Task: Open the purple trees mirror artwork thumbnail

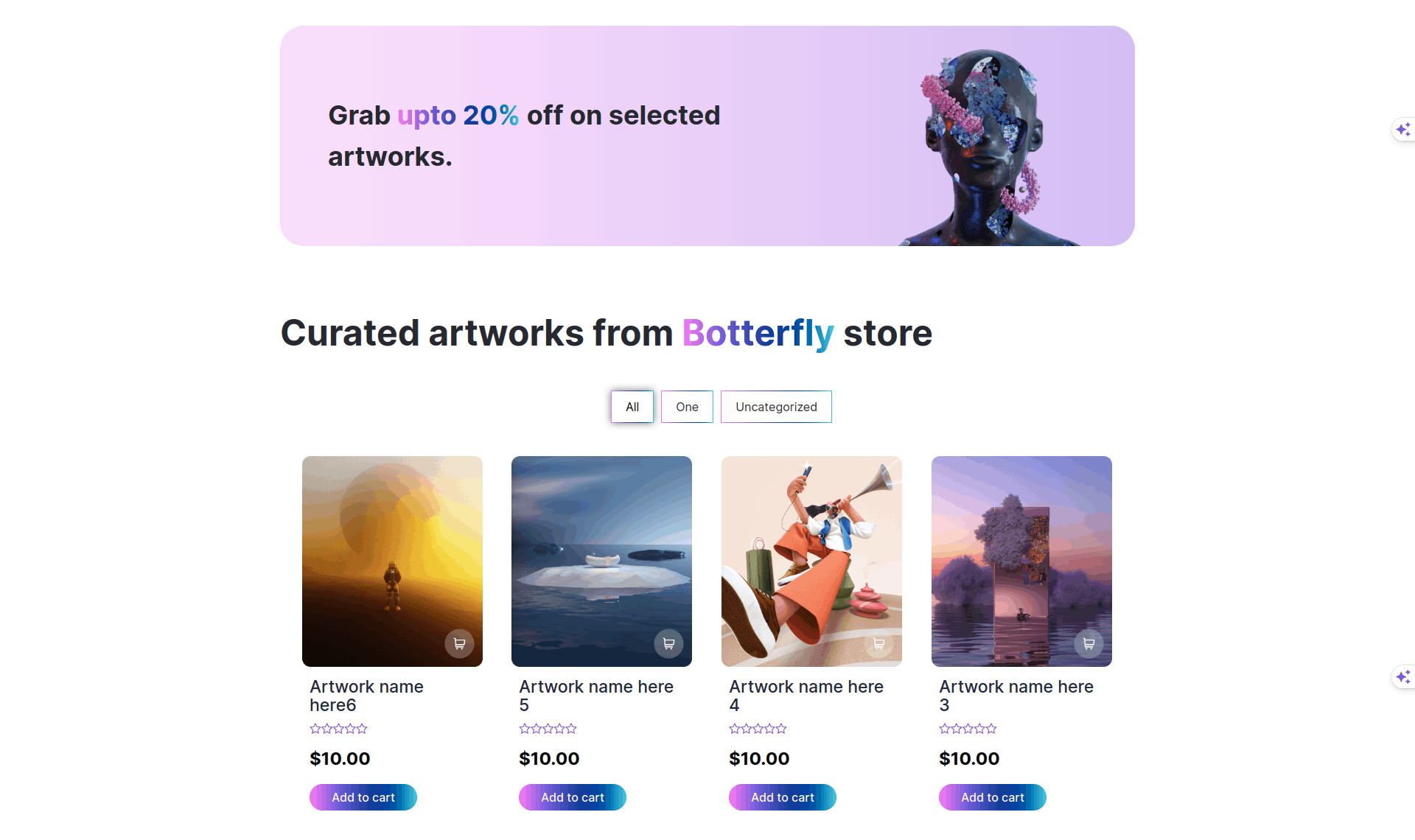Action: pyautogui.click(x=1021, y=561)
